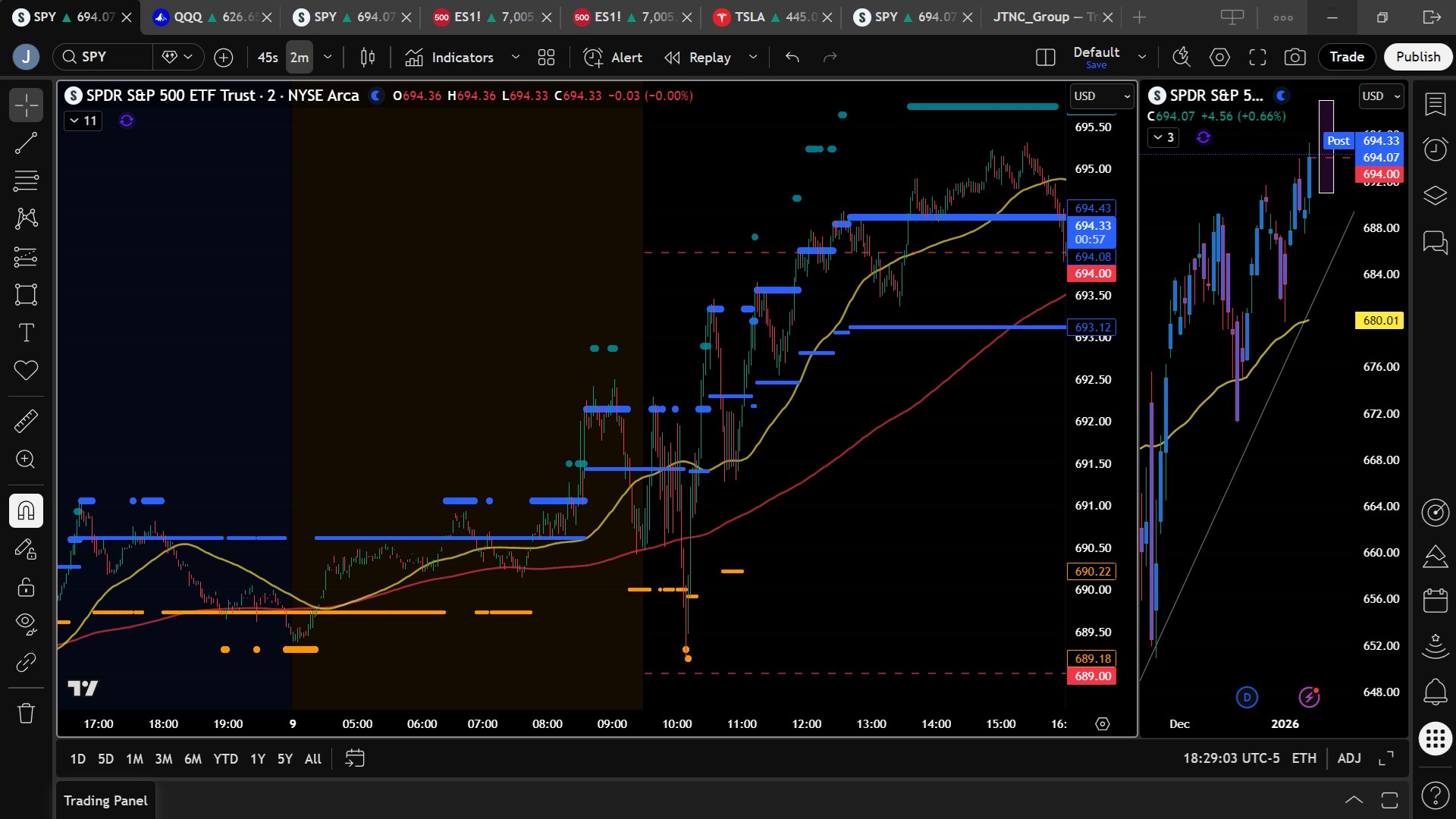Image resolution: width=1456 pixels, height=819 pixels.
Task: Select the trend line drawing tool
Action: (x=26, y=143)
